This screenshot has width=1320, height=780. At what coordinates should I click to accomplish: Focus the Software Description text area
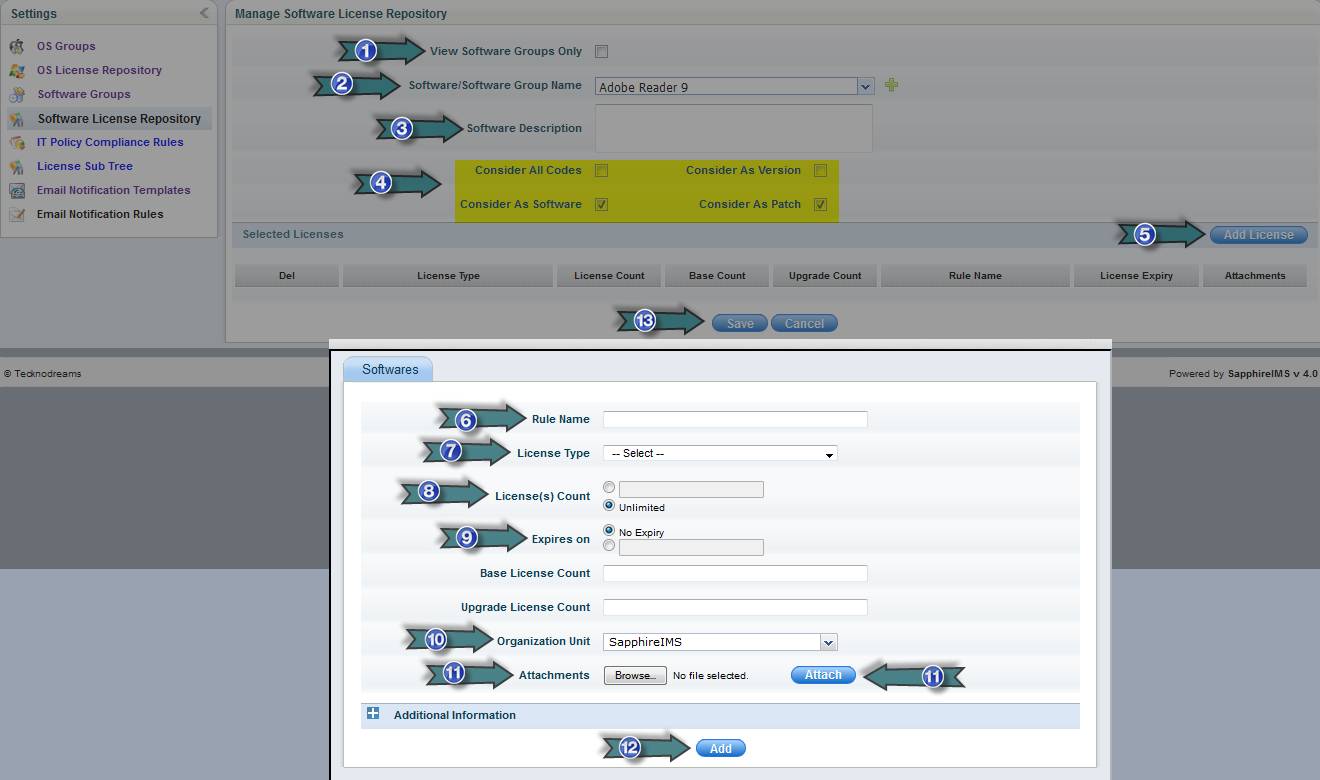(734, 128)
